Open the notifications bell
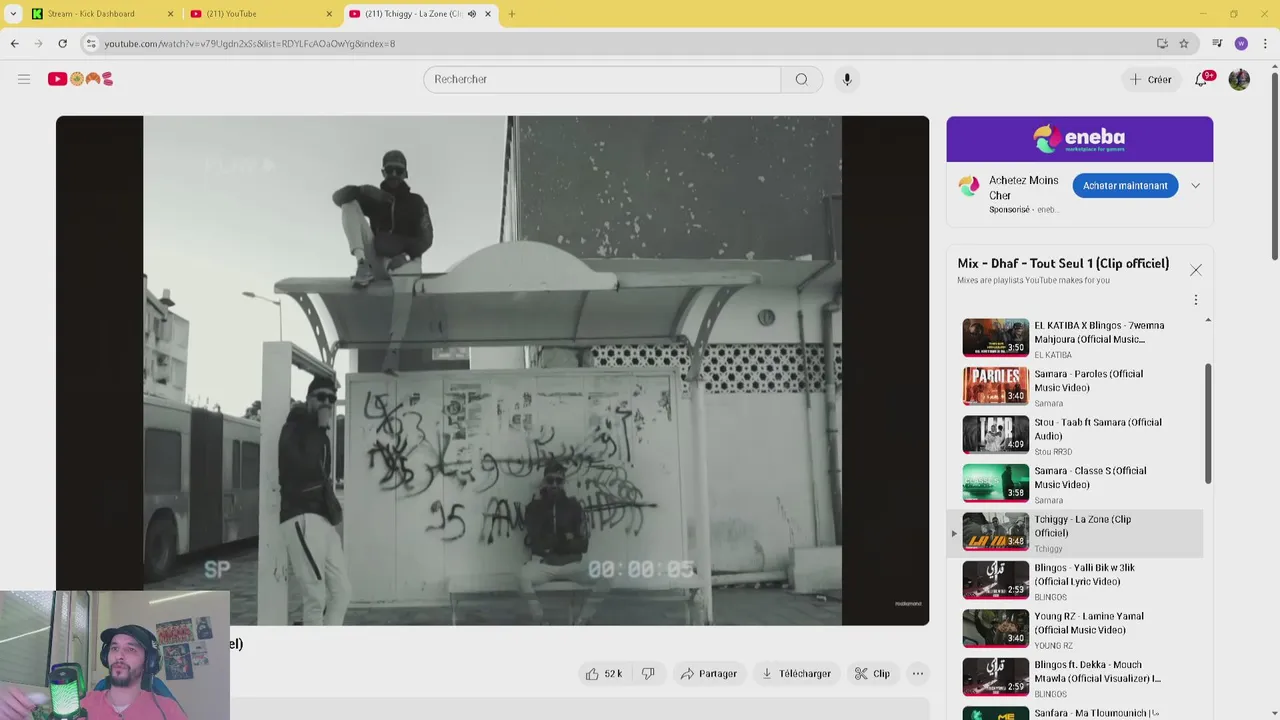Screen dimensions: 1280x720 pyautogui.click(x=1202, y=79)
